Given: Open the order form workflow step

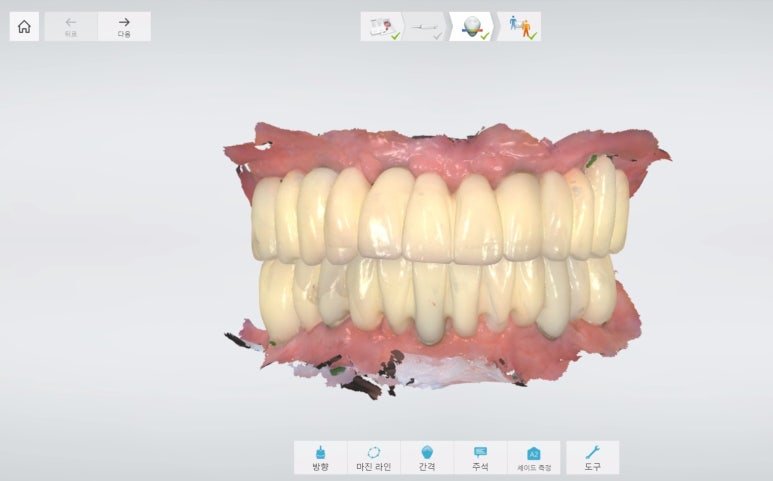Looking at the screenshot, I should (382, 27).
